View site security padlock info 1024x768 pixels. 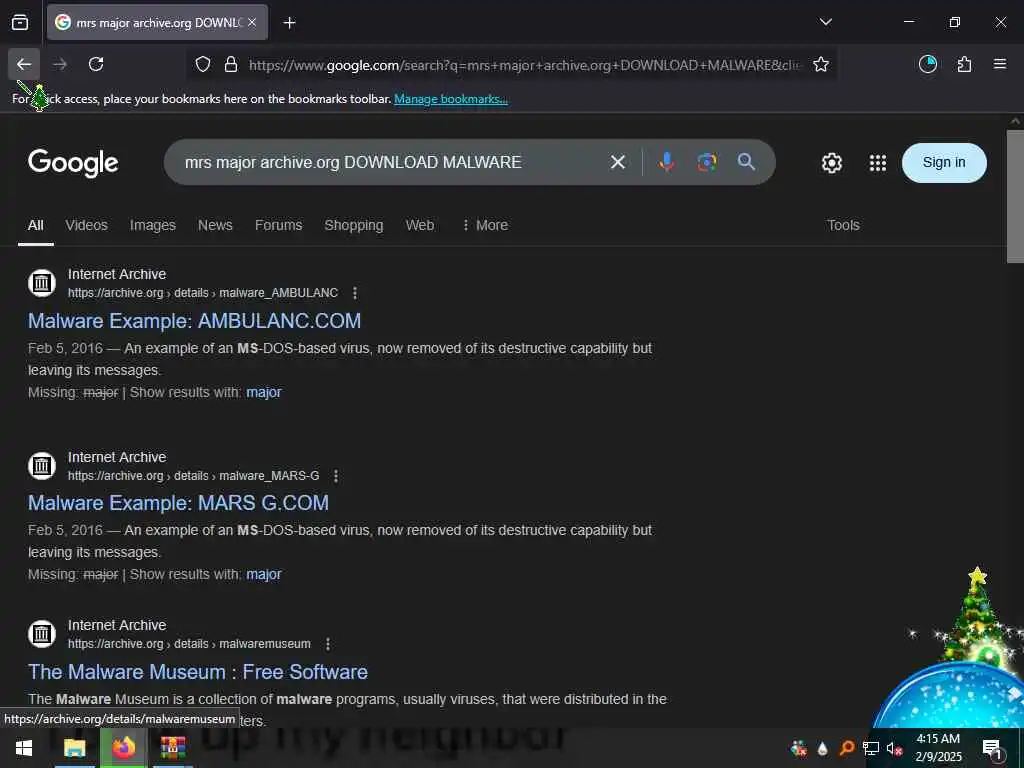[x=231, y=64]
